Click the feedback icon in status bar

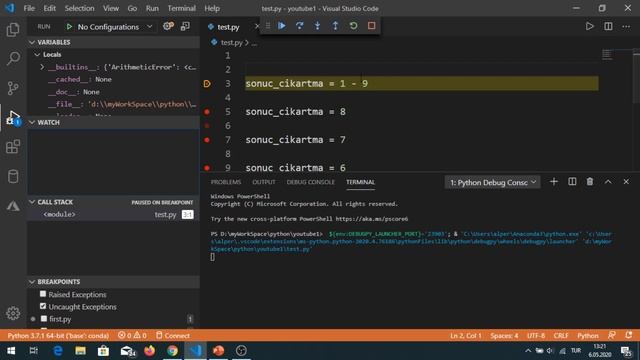tap(611, 335)
